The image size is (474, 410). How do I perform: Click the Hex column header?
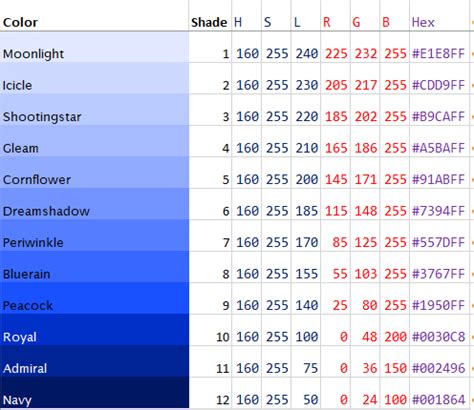[439, 16]
